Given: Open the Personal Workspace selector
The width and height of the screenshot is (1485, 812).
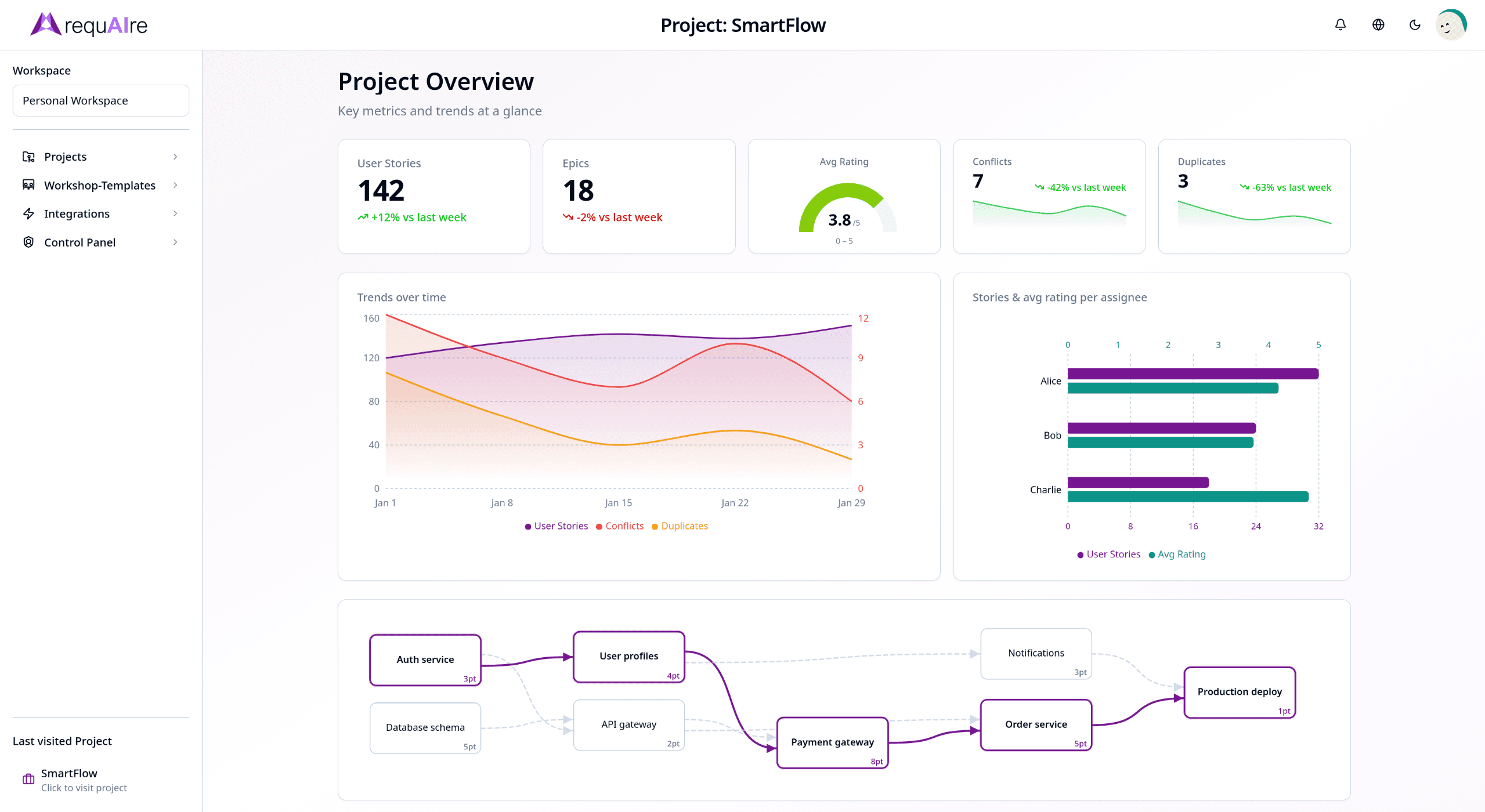Looking at the screenshot, I should coord(100,100).
